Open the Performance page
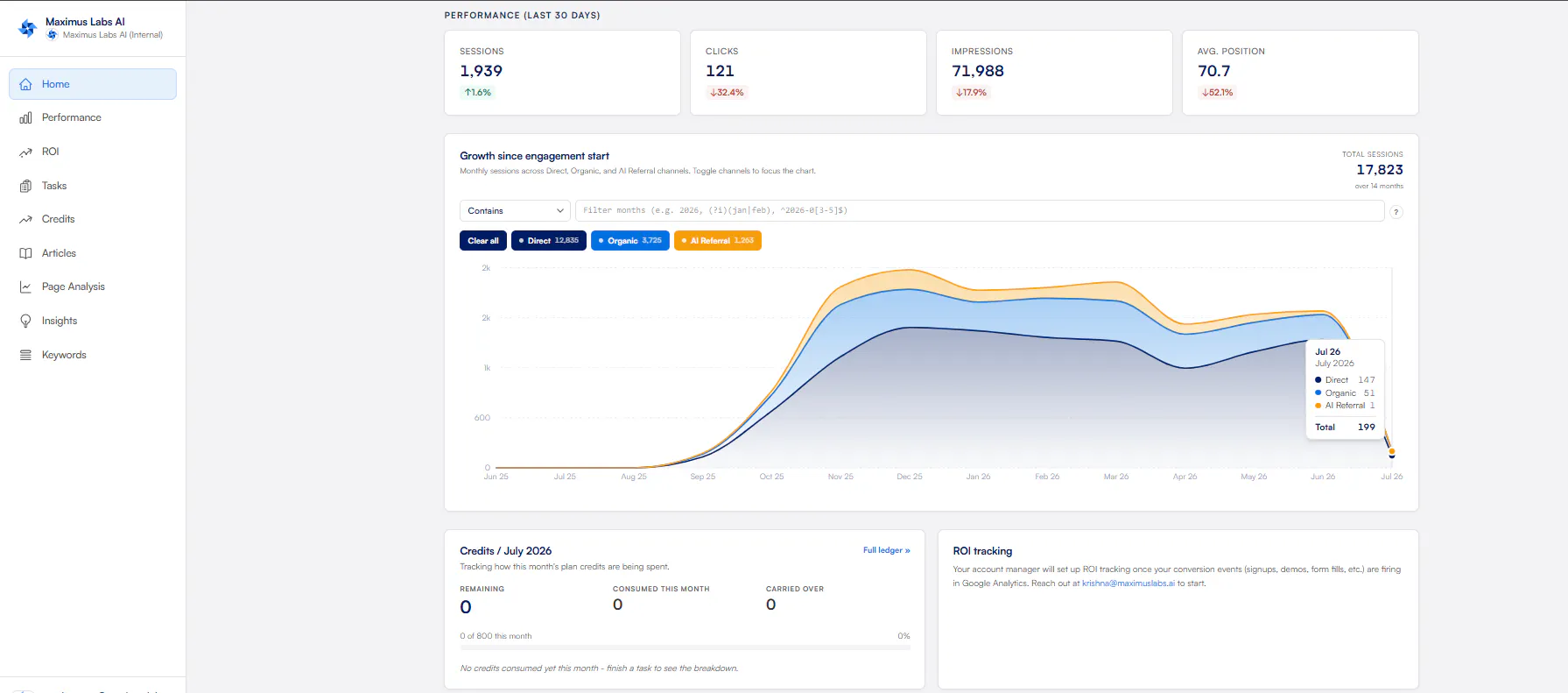The image size is (1568, 693). pos(93,117)
